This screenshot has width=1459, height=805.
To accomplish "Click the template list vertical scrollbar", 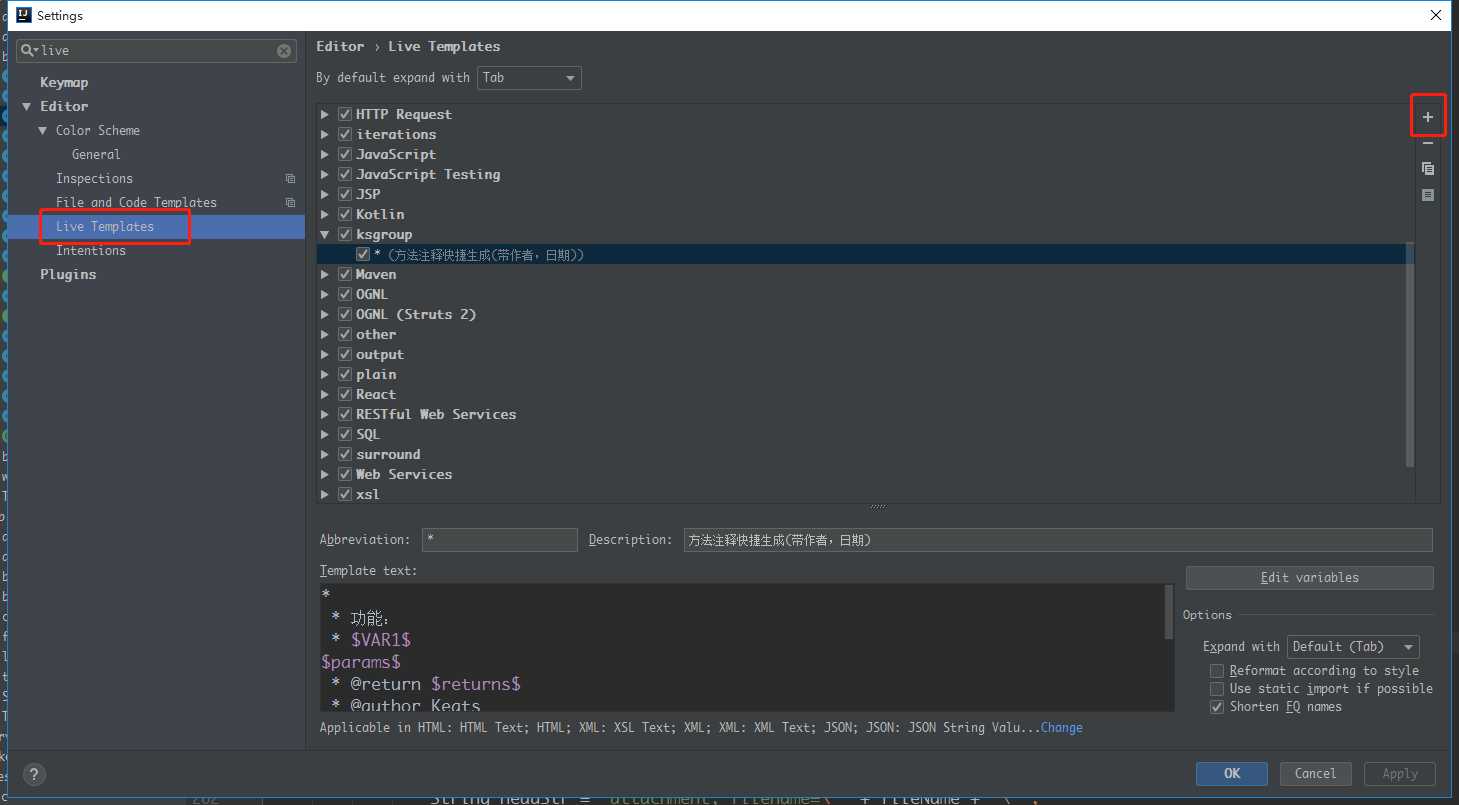I will (x=1410, y=354).
